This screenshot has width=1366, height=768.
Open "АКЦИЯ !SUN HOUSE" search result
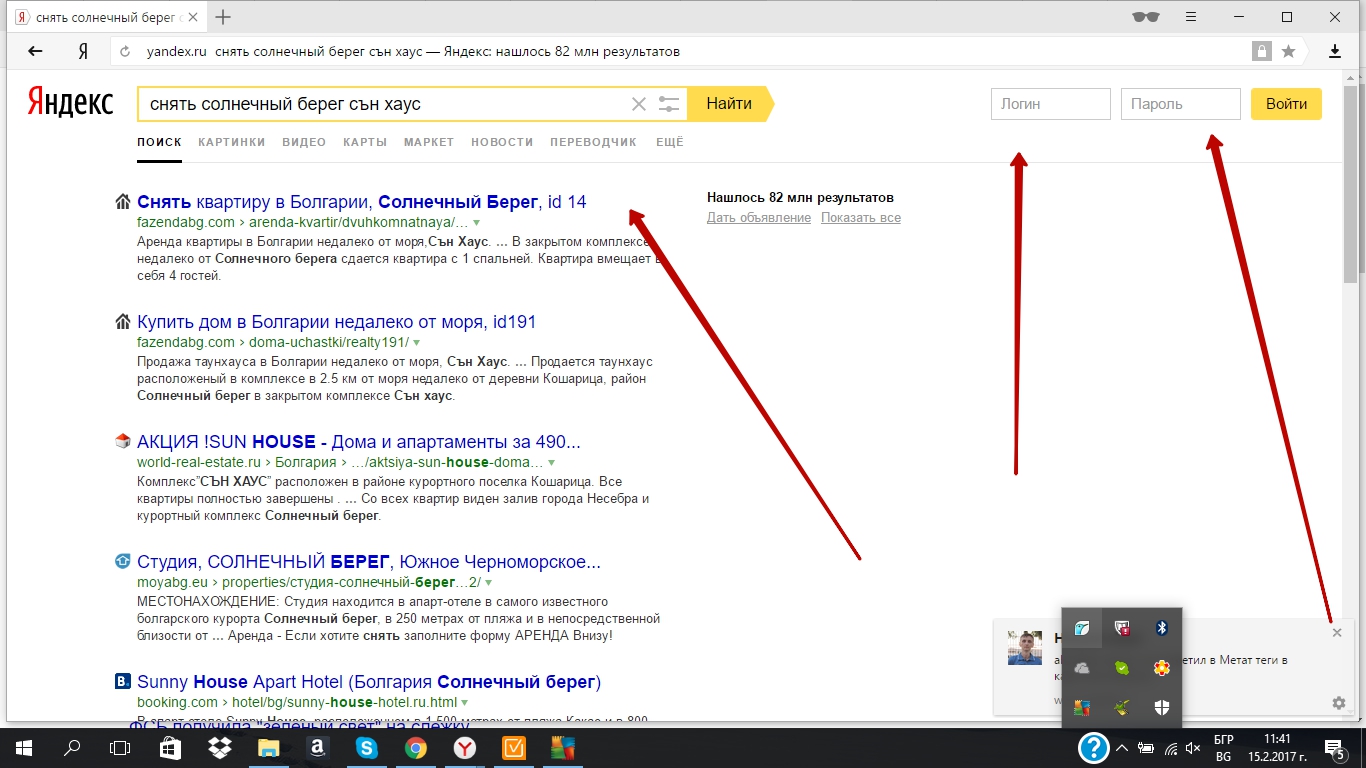click(359, 442)
